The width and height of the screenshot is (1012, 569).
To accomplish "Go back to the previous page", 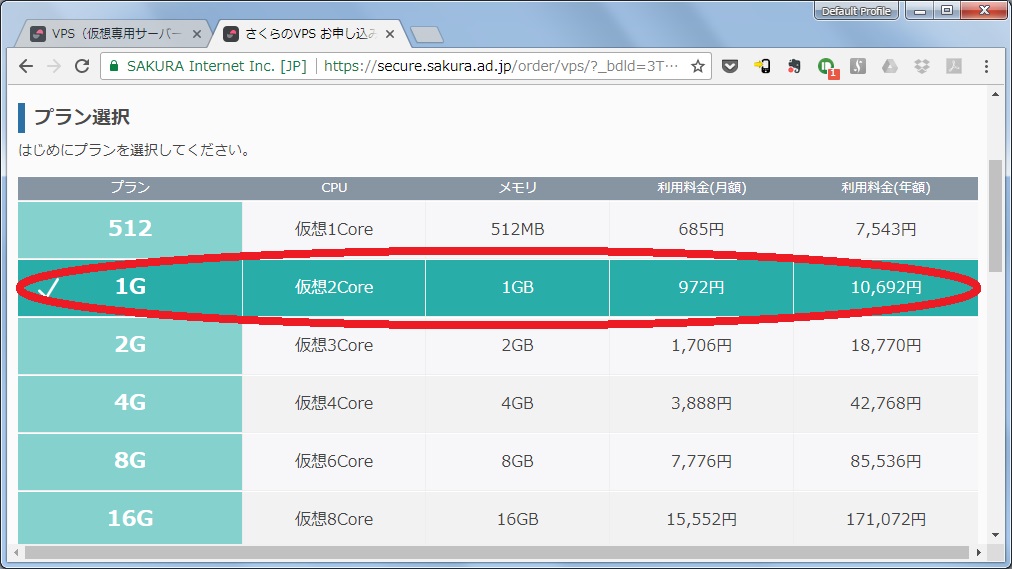I will (x=26, y=66).
